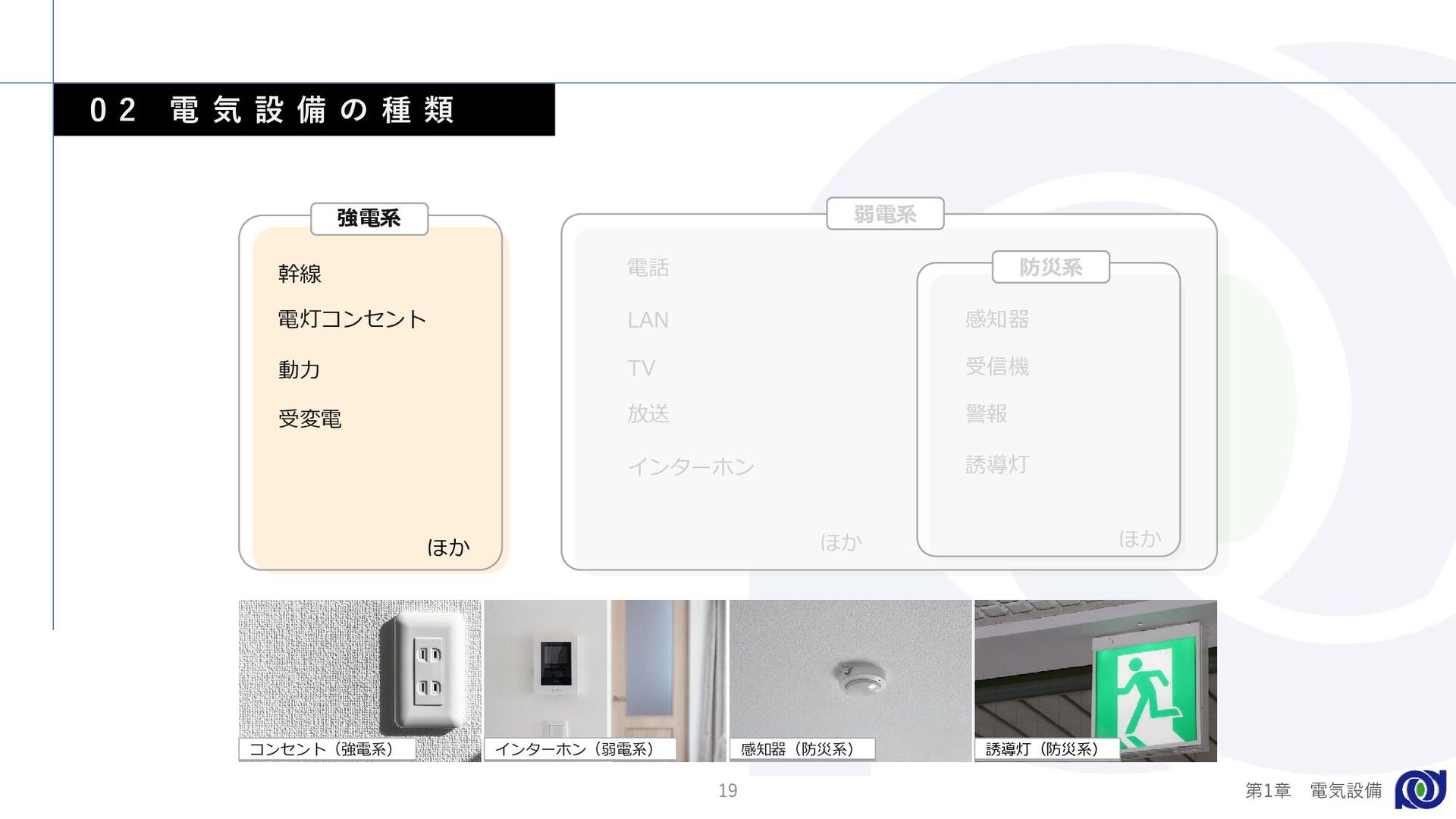This screenshot has height=819, width=1456.
Task: Click the footer 第1章 電気設備
Action: 1313,791
